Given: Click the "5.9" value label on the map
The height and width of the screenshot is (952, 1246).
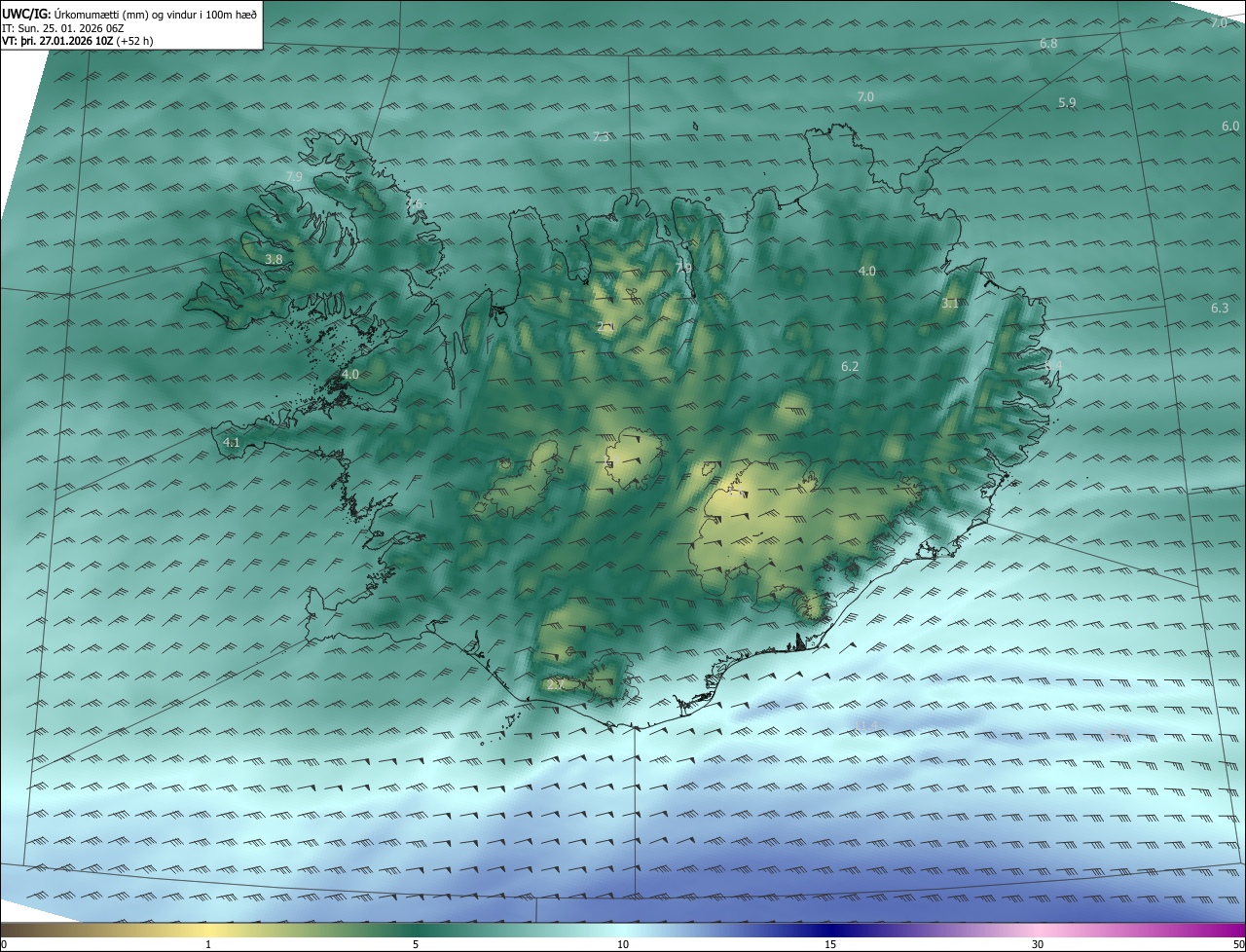Looking at the screenshot, I should [1067, 103].
